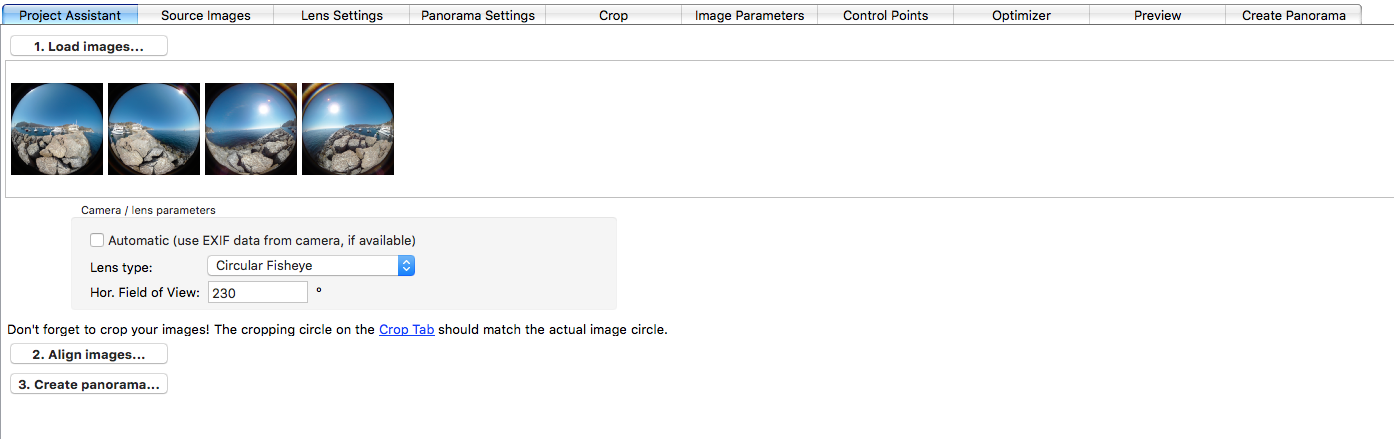Image resolution: width=1394 pixels, height=439 pixels.
Task: Select the first fisheye harbor thumbnail
Action: point(57,129)
